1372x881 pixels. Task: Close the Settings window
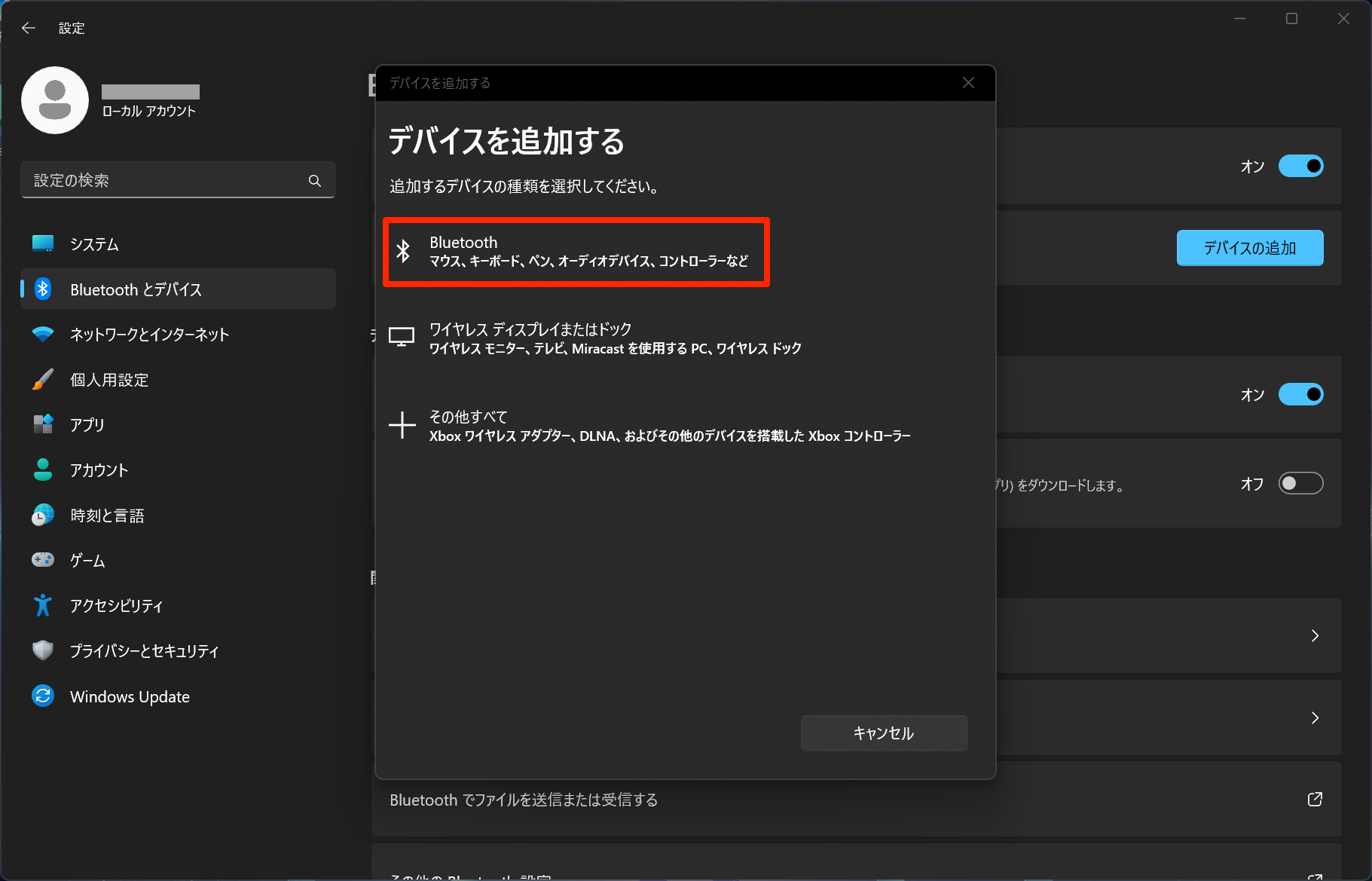pyautogui.click(x=1343, y=19)
